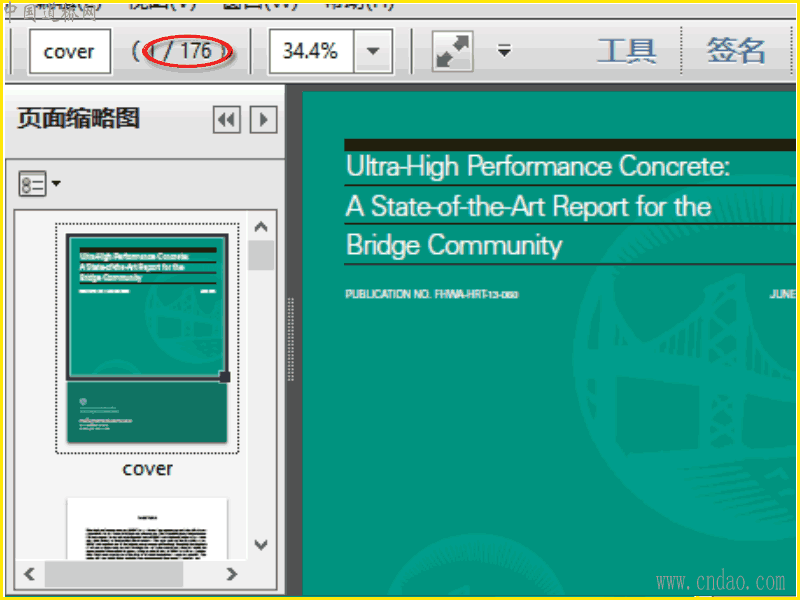Click the thumbnail view-area resize handle

coord(224,377)
